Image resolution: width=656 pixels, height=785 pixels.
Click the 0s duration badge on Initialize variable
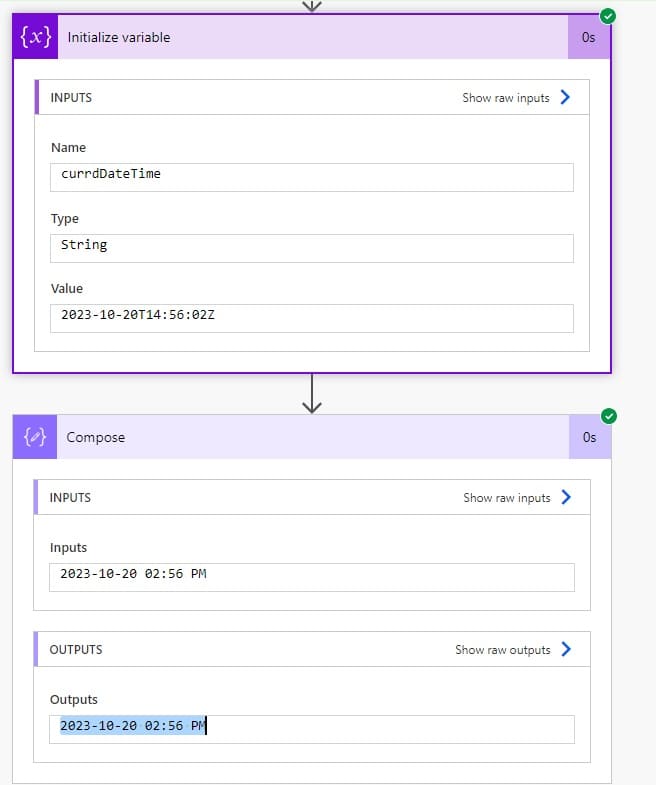[x=589, y=37]
